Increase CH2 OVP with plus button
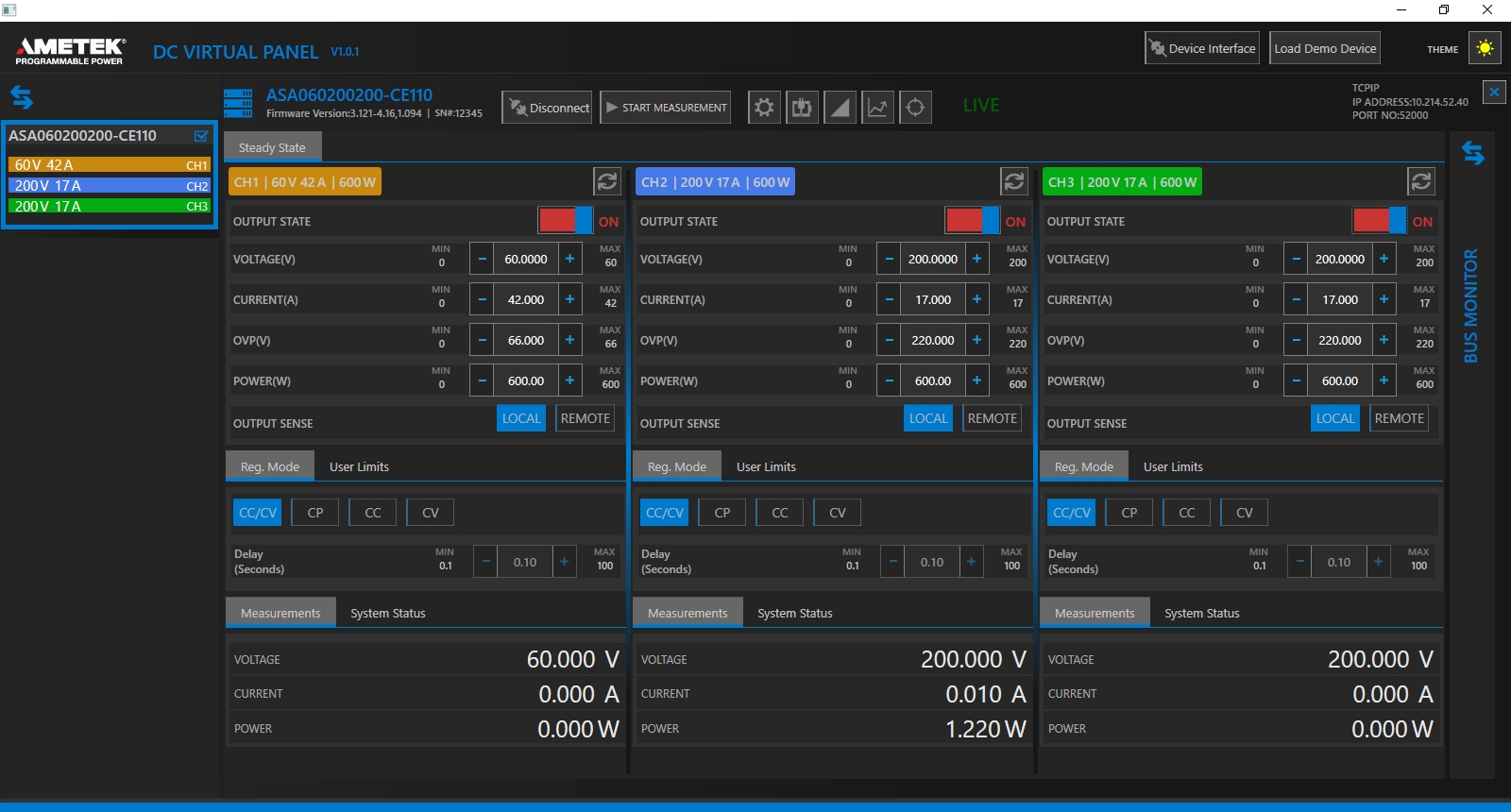This screenshot has width=1511, height=812. [976, 340]
